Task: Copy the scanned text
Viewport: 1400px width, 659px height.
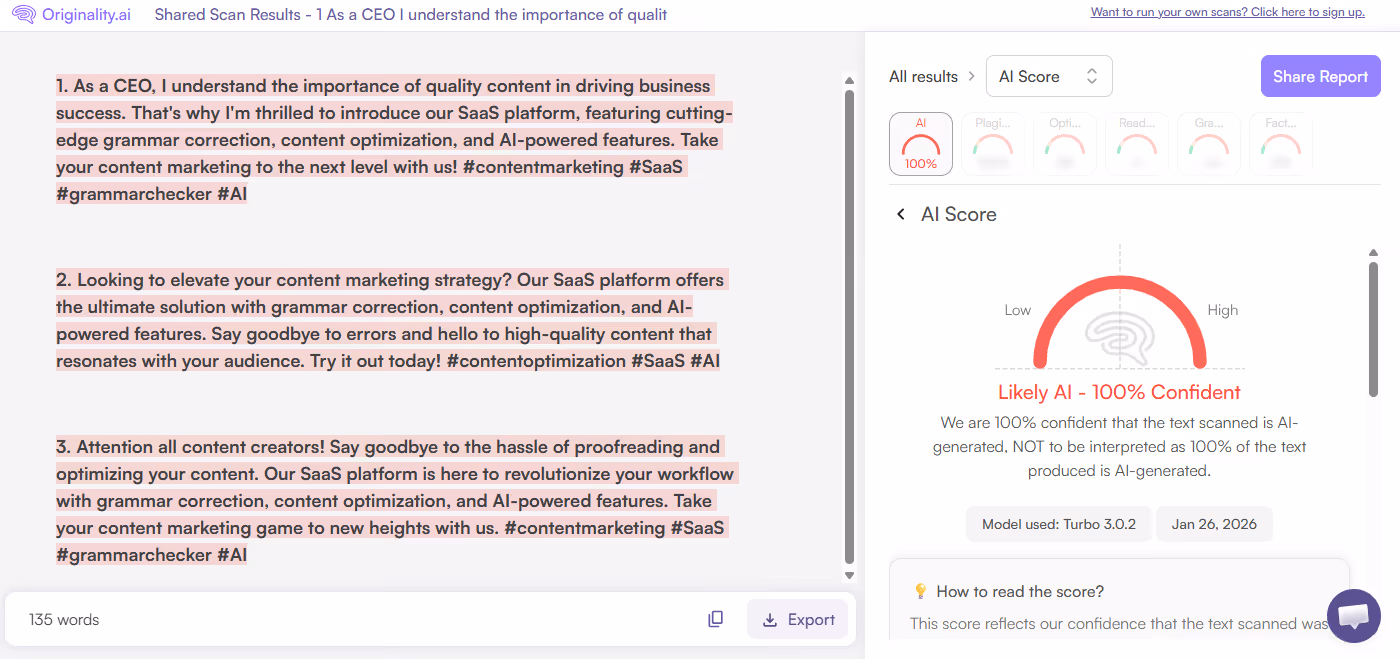Action: 715,619
